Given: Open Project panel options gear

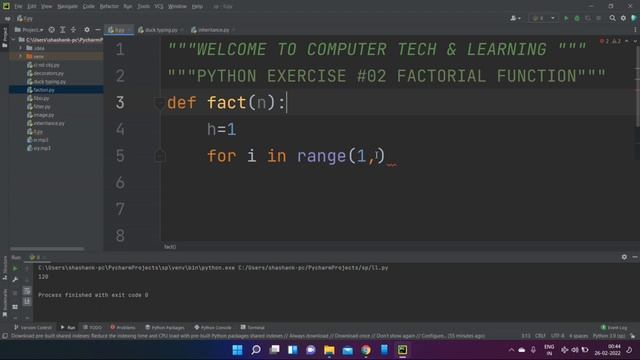Looking at the screenshot, I should point(87,30).
